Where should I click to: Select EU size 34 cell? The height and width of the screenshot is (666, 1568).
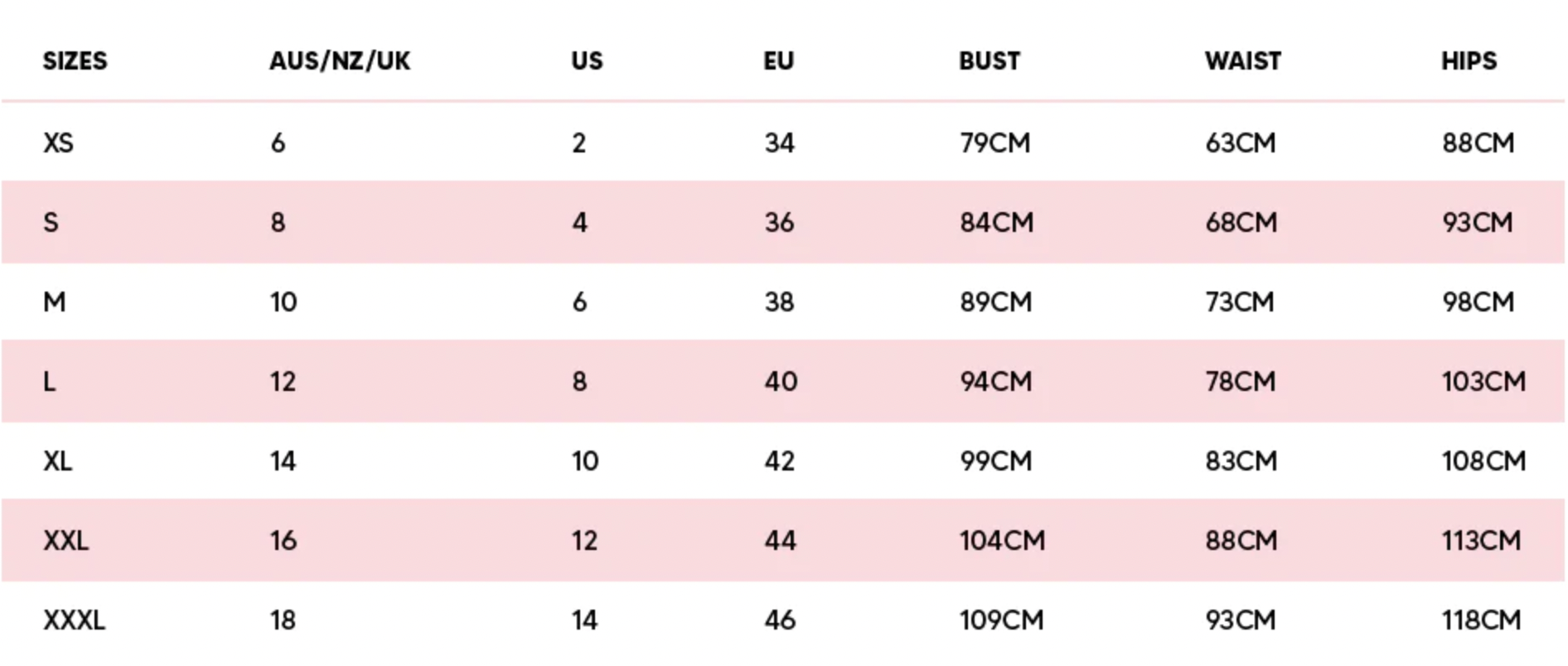[x=779, y=143]
